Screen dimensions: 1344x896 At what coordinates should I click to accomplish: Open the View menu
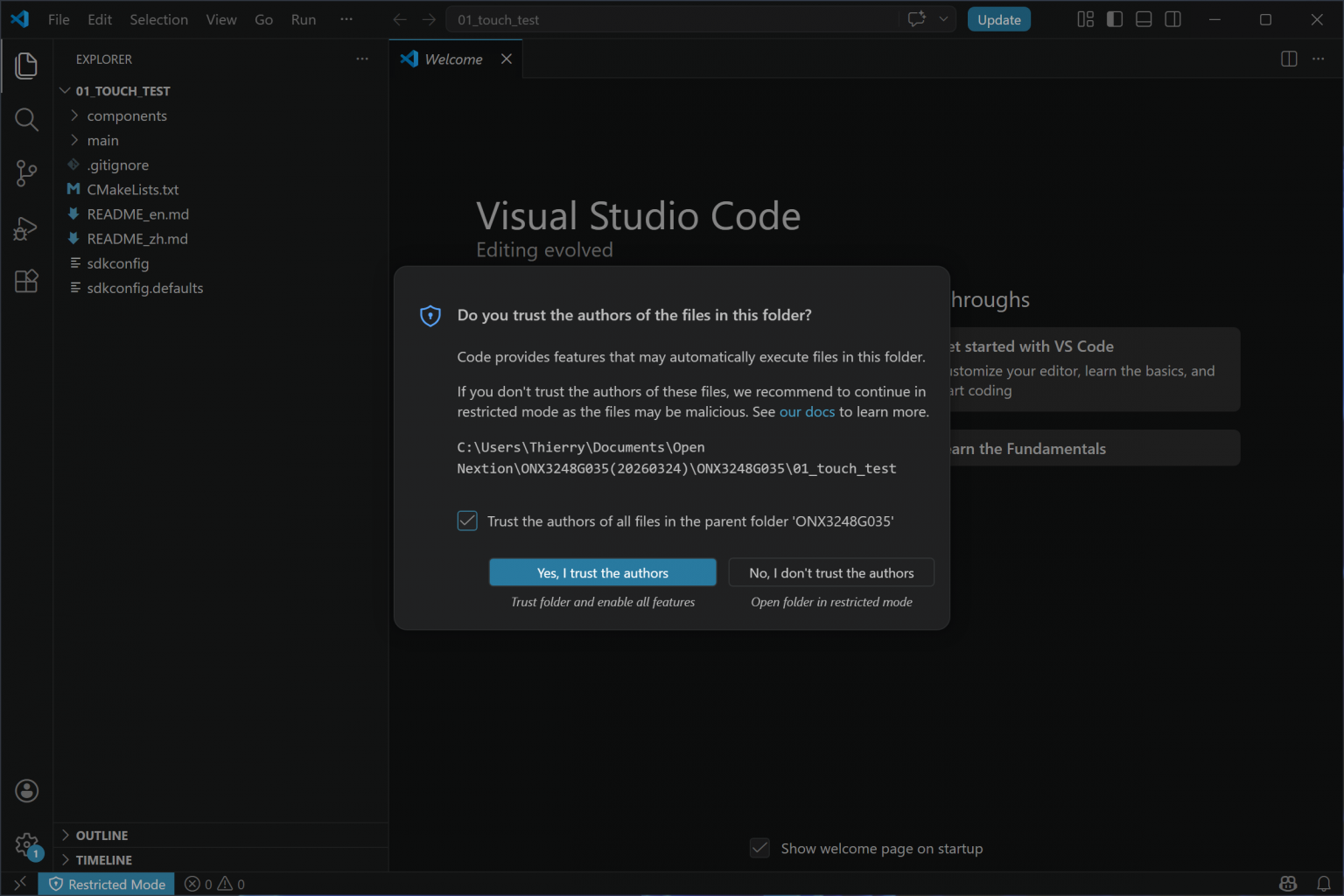coord(220,19)
